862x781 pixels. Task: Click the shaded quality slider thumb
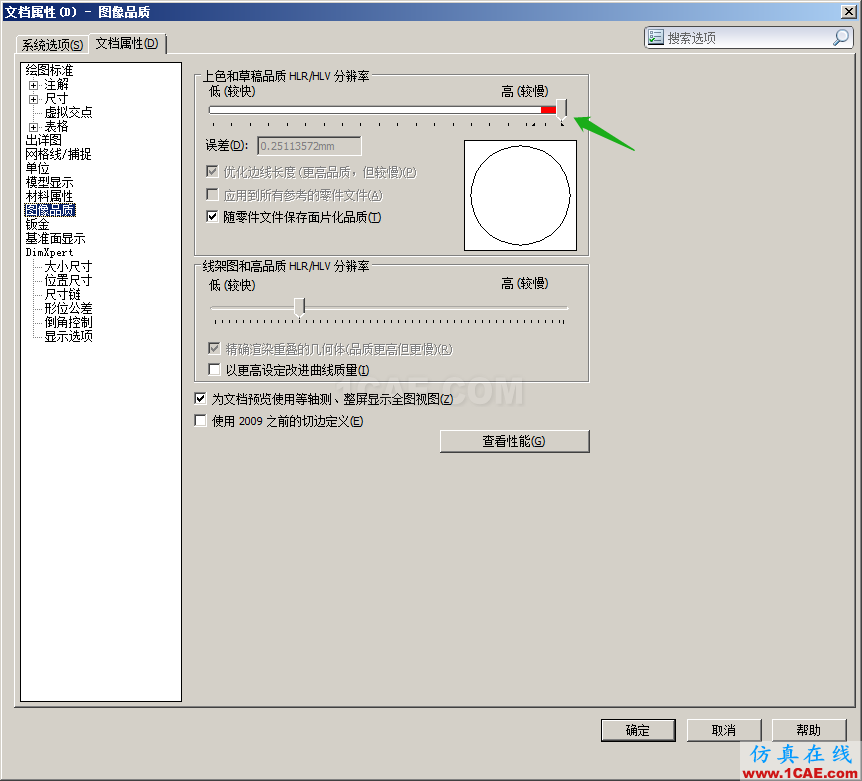561,109
